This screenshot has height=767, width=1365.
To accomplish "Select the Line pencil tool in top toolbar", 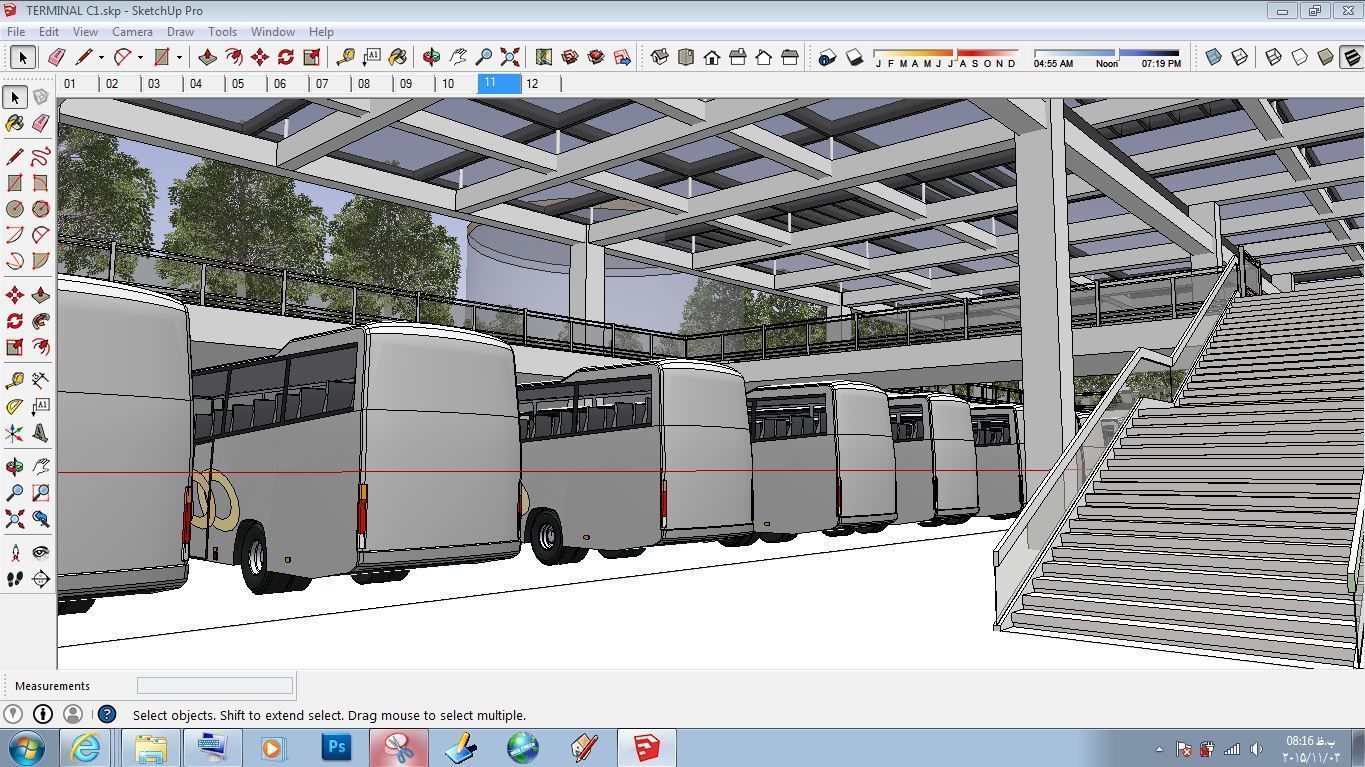I will [84, 57].
